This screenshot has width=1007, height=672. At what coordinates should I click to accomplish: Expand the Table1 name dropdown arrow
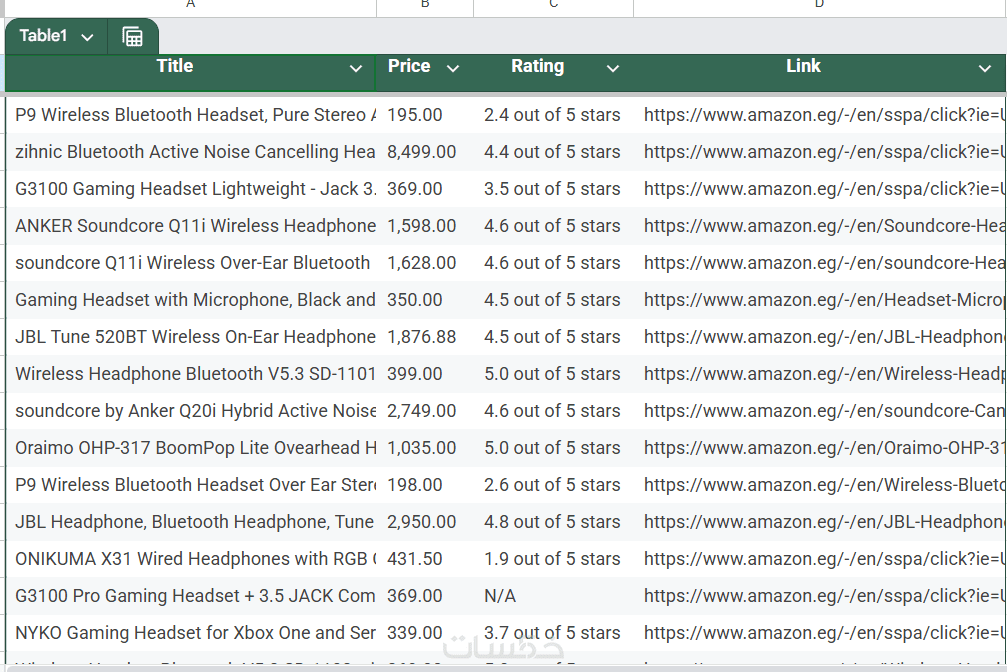88,38
